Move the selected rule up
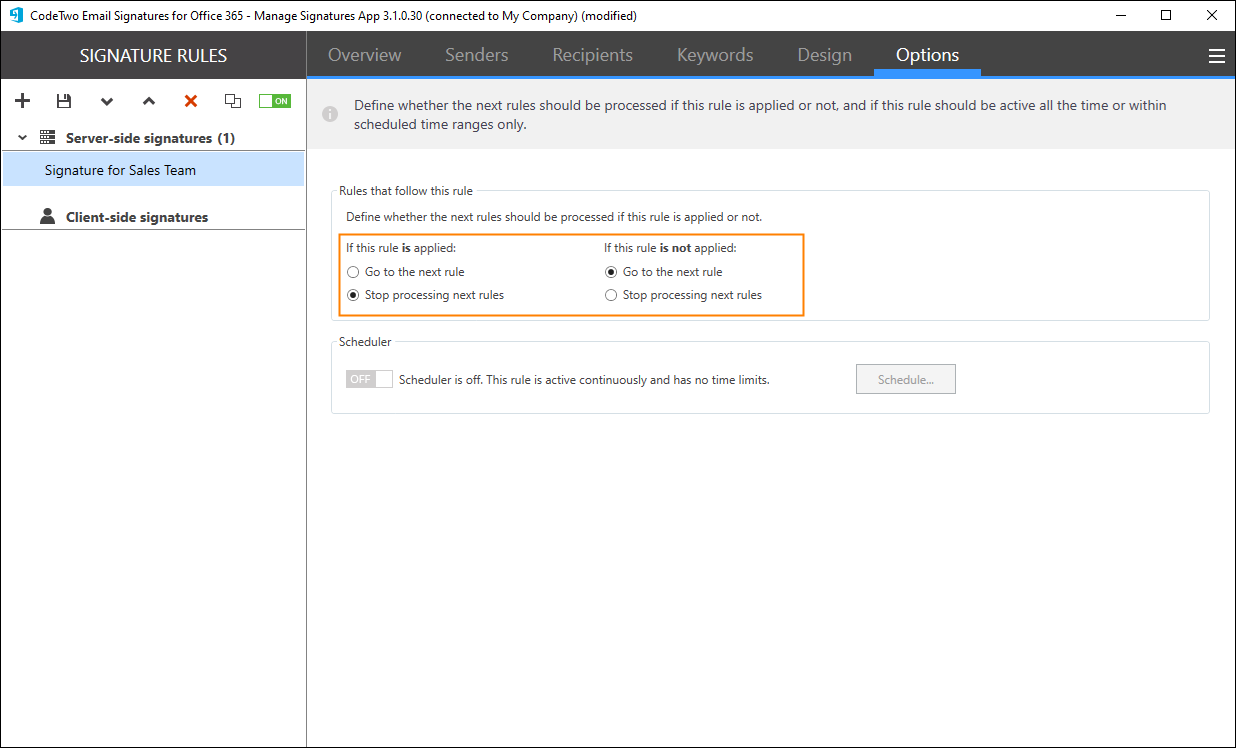 (x=149, y=101)
